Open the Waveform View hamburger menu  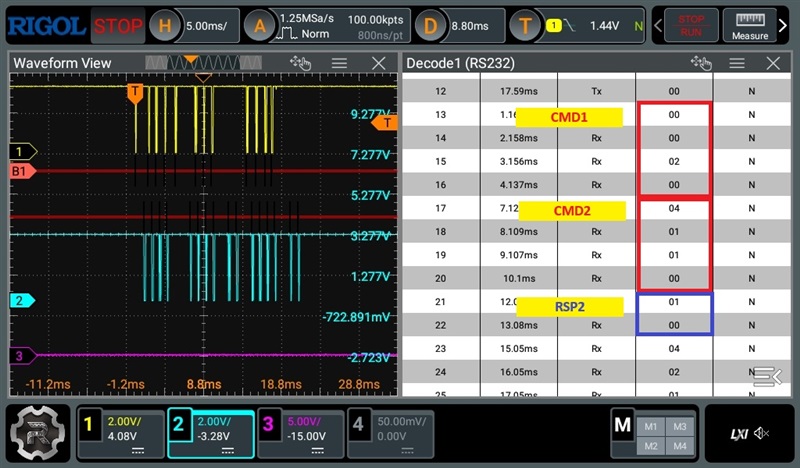coord(339,63)
